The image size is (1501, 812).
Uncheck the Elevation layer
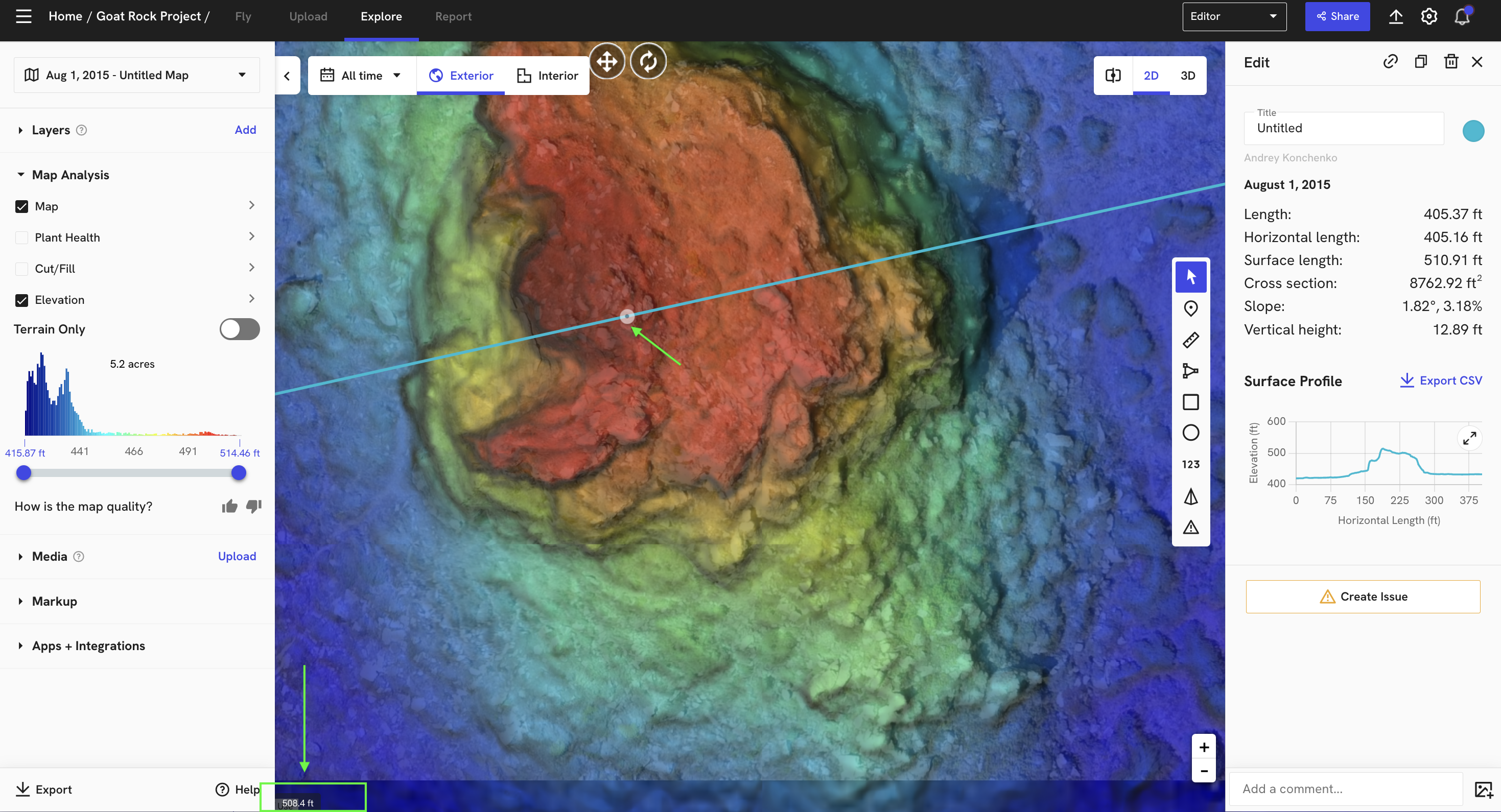pyautogui.click(x=21, y=300)
